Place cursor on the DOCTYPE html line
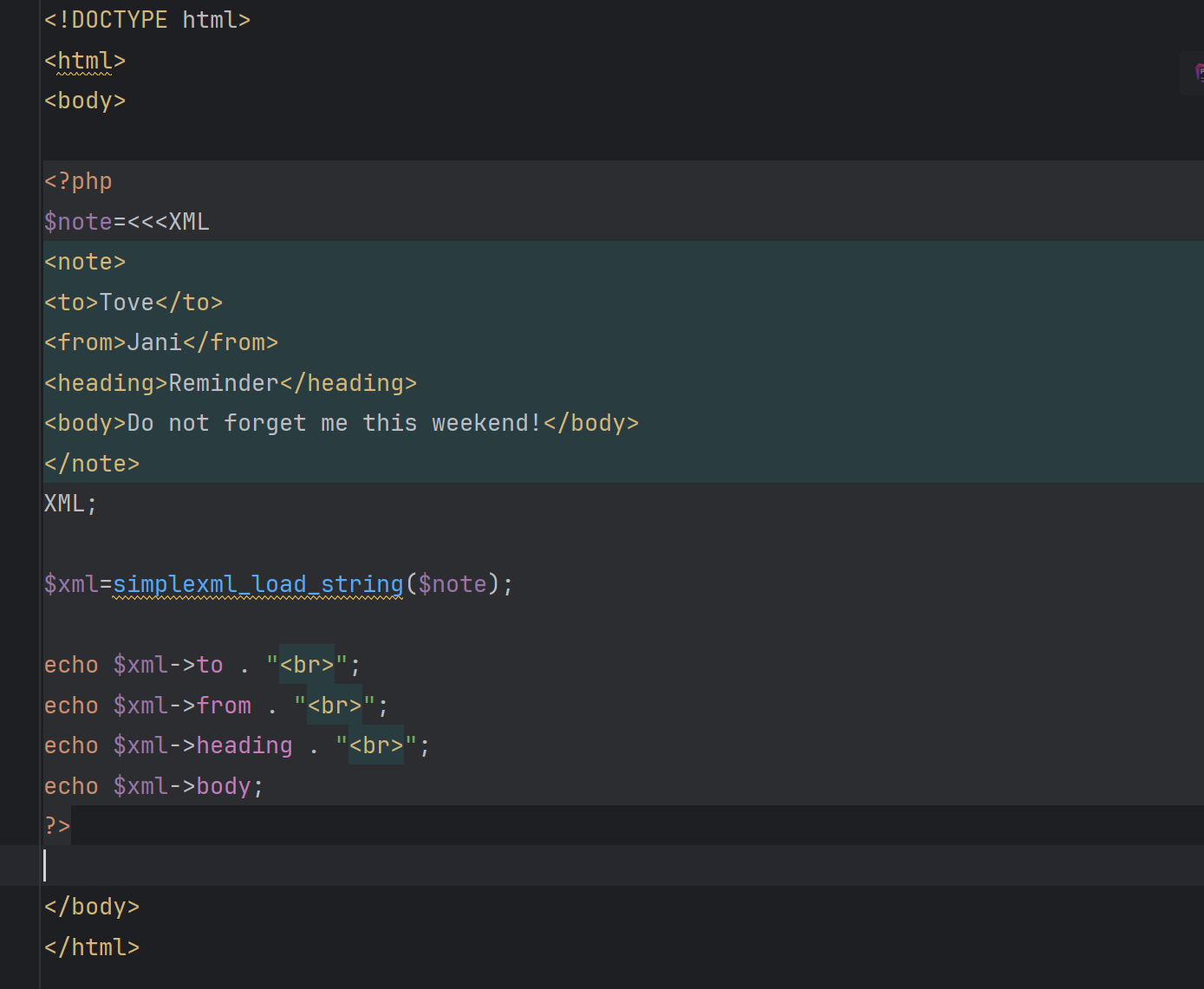This screenshot has width=1204, height=989. 147,20
